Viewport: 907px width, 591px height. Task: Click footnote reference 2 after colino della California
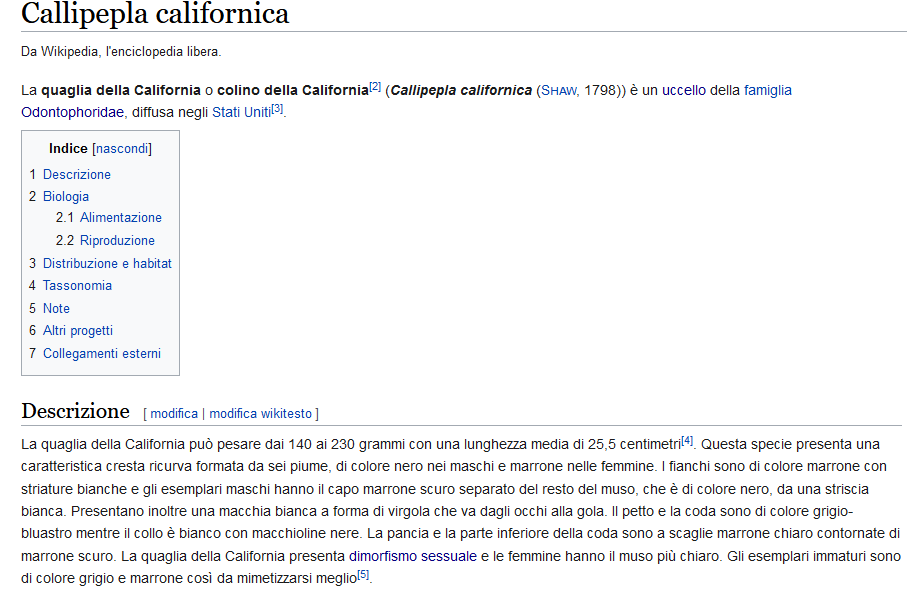coord(375,86)
